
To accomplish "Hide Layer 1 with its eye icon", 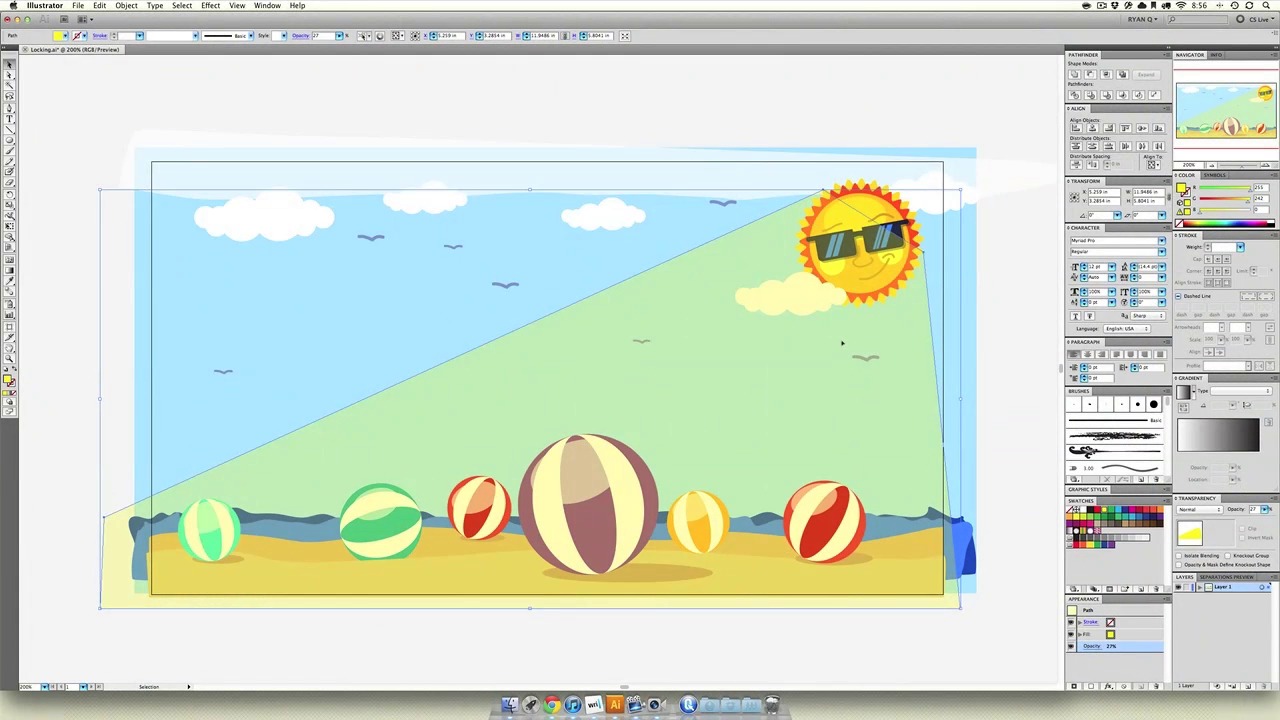I will tap(1178, 587).
